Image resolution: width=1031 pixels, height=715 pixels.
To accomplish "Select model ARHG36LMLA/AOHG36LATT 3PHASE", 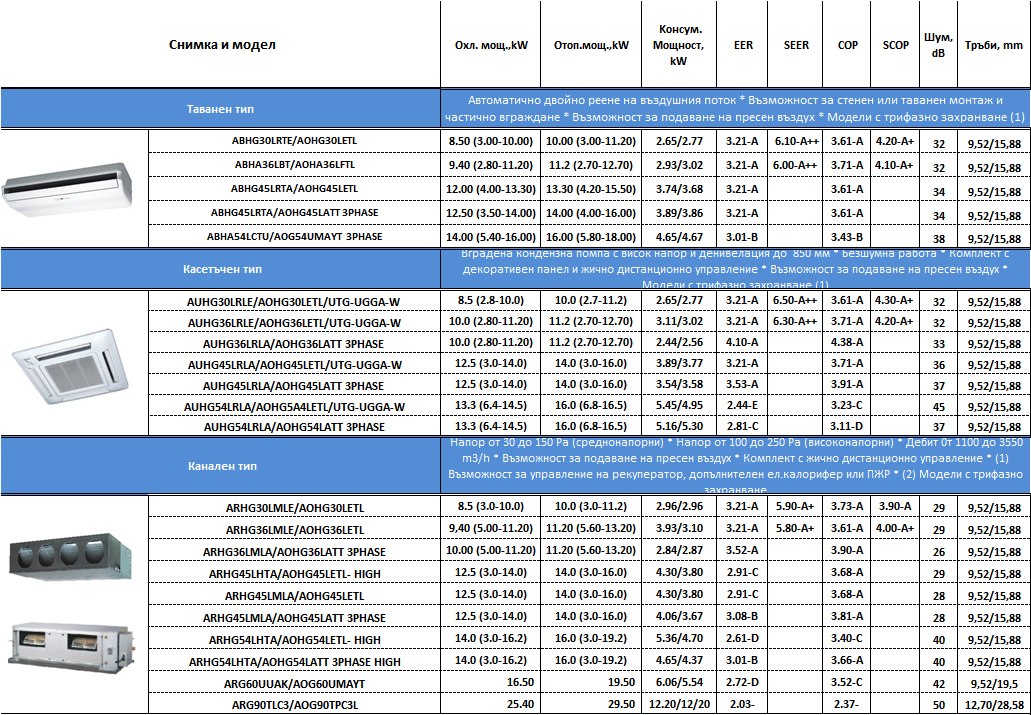I will tap(295, 551).
